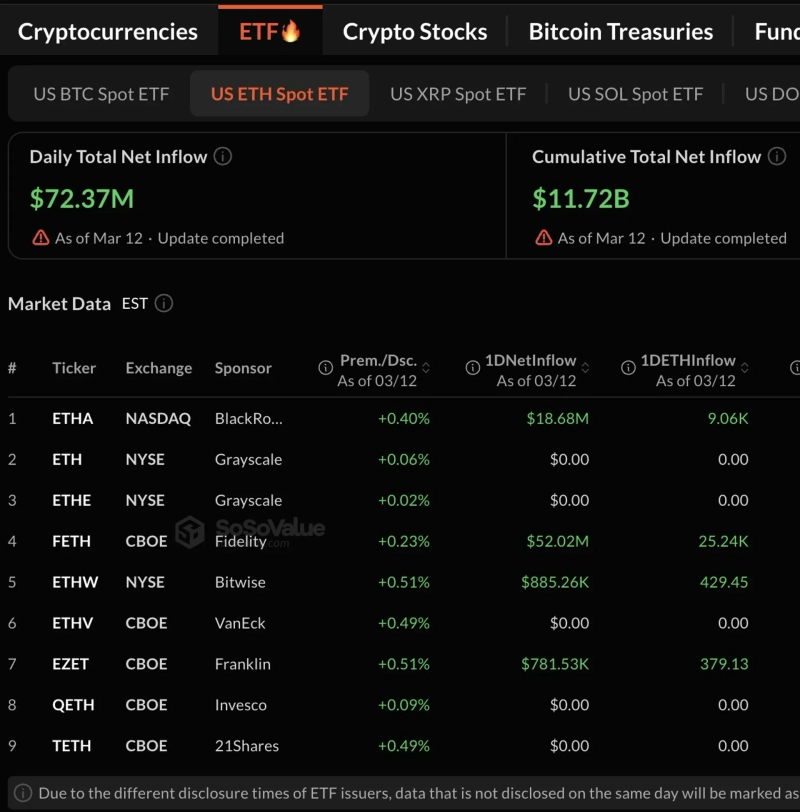Image resolution: width=800 pixels, height=812 pixels.
Task: Sort by Prem./Dsc. column arrows
Action: (426, 367)
